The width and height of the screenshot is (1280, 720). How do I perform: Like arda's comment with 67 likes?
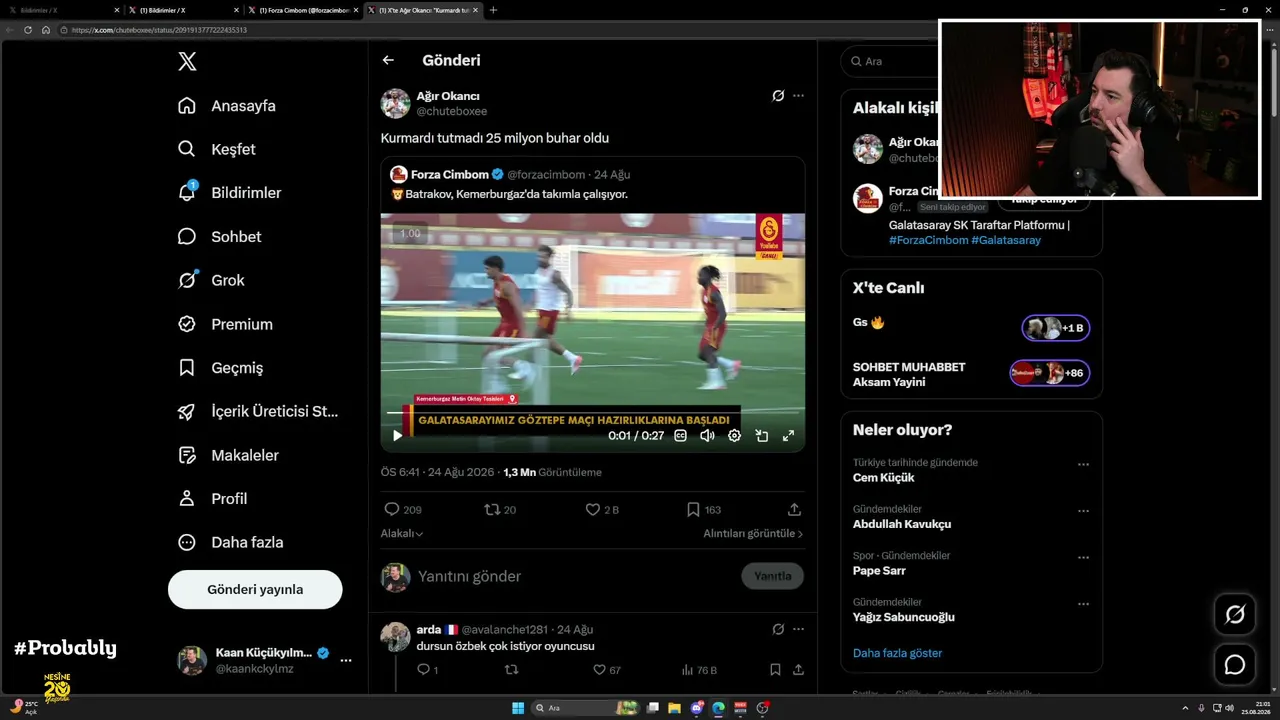coord(606,670)
